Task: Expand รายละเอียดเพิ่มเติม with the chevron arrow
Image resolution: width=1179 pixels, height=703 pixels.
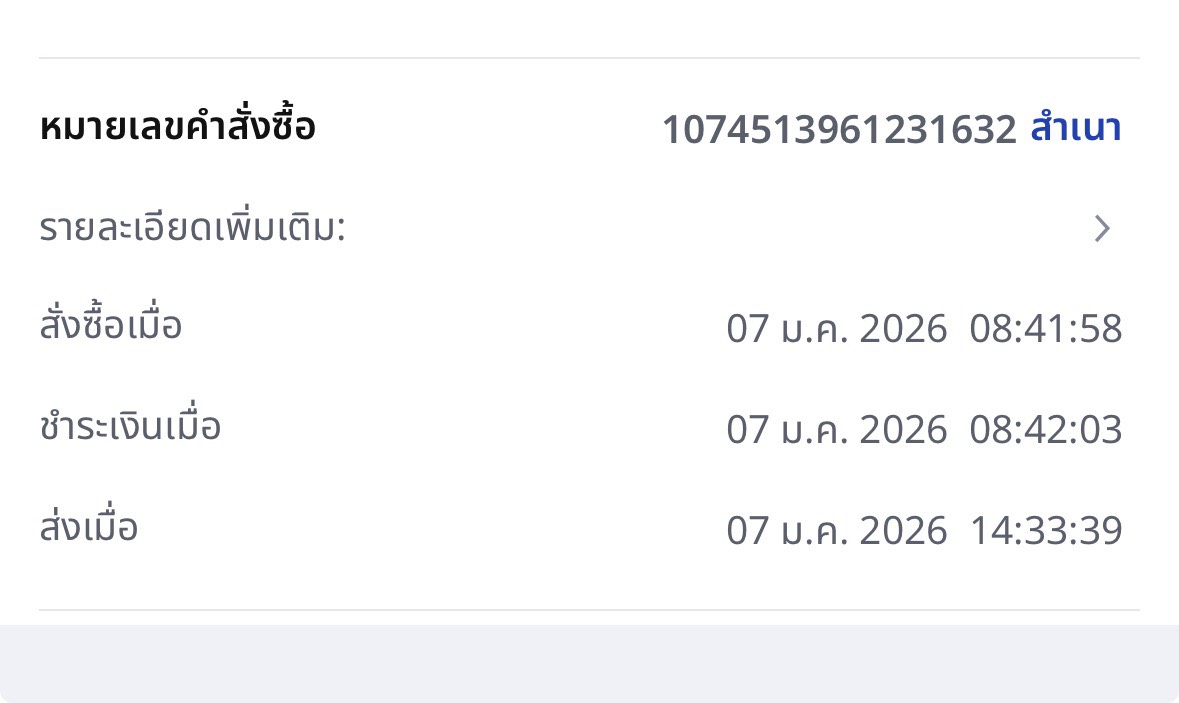Action: (1102, 229)
